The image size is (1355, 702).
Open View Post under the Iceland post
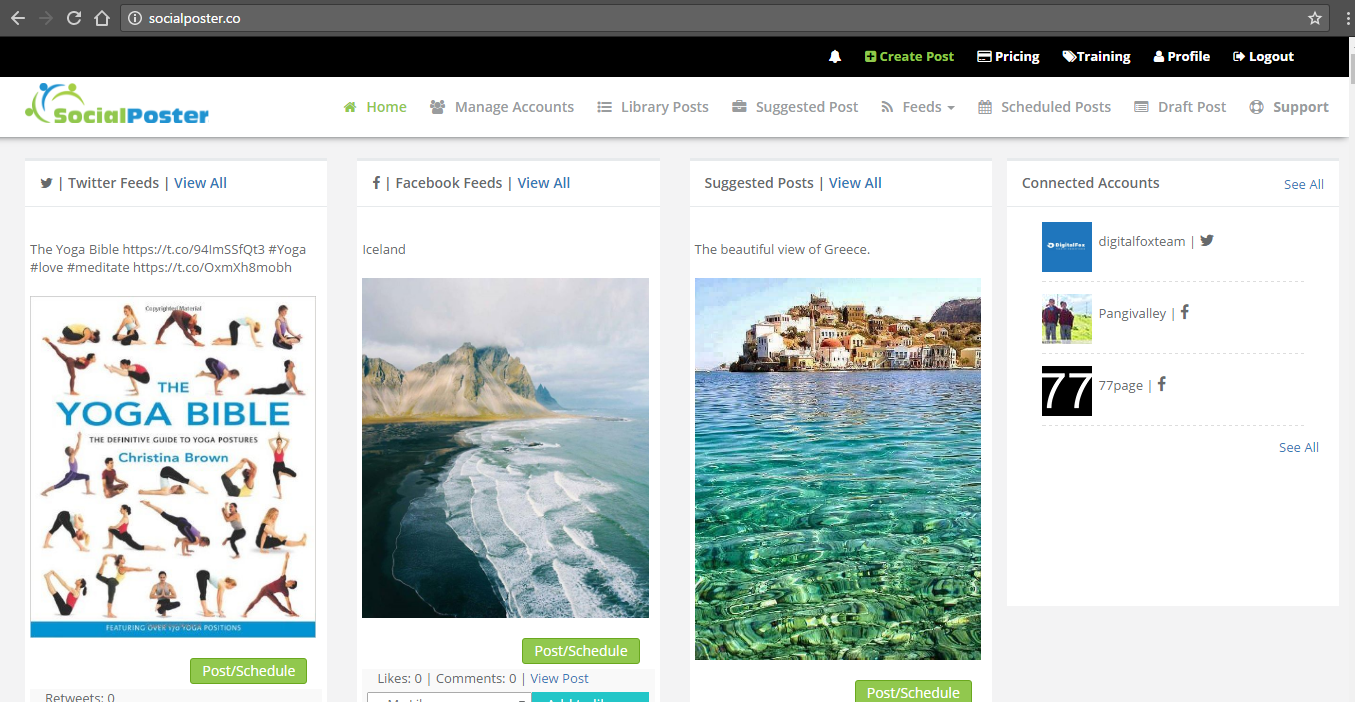559,678
